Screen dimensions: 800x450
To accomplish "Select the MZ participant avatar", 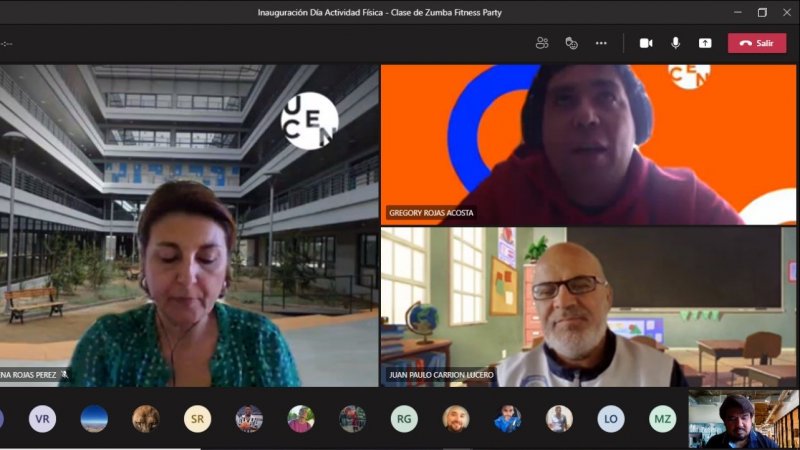I will pyautogui.click(x=662, y=418).
